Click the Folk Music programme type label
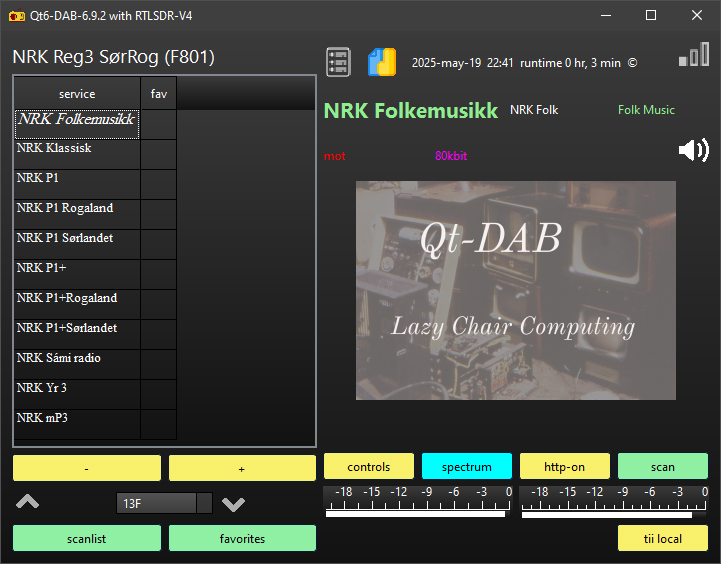The width and height of the screenshot is (721, 564). tap(646, 110)
